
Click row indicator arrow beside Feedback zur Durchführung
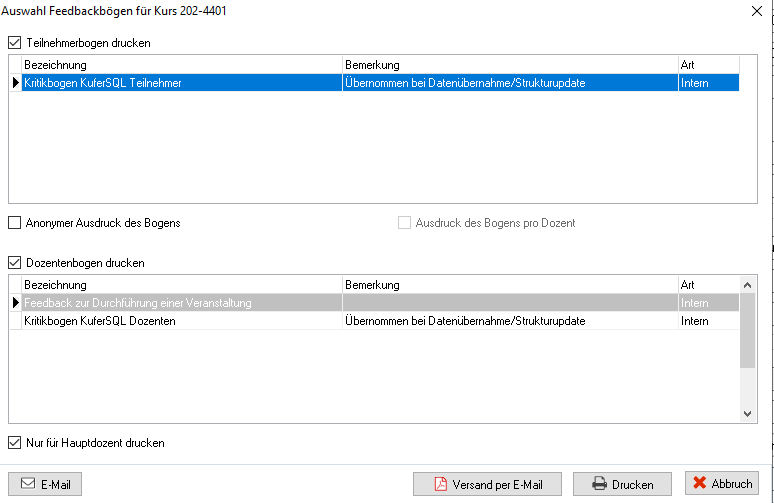tap(16, 303)
